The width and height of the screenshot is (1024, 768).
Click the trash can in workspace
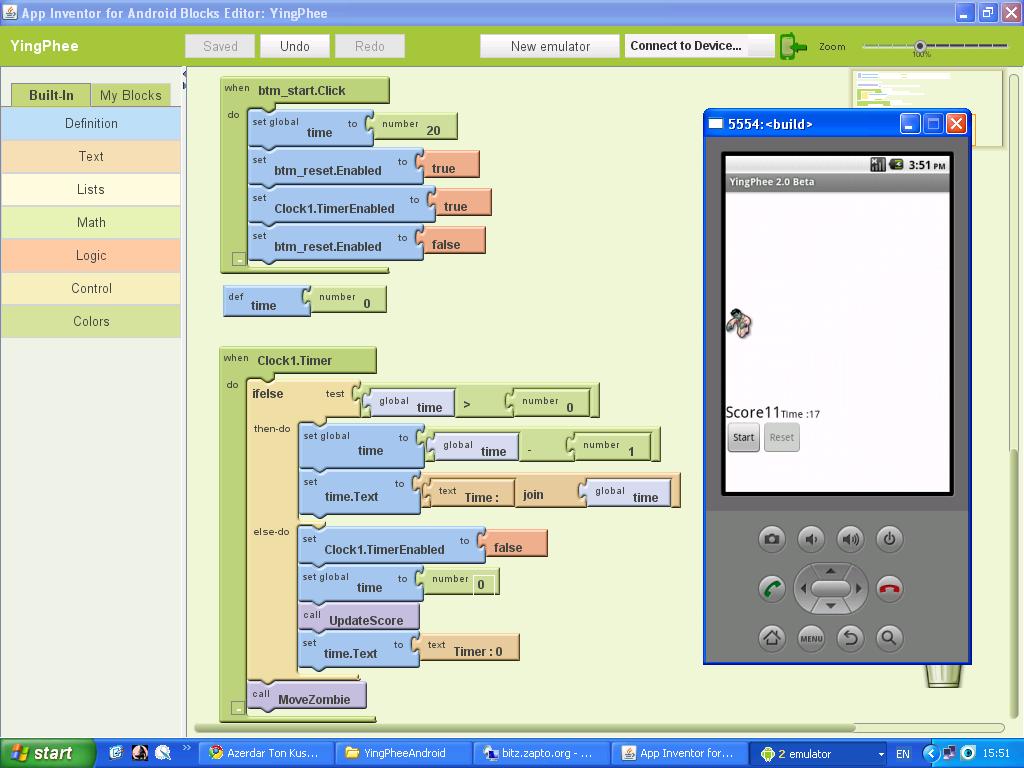(x=944, y=675)
